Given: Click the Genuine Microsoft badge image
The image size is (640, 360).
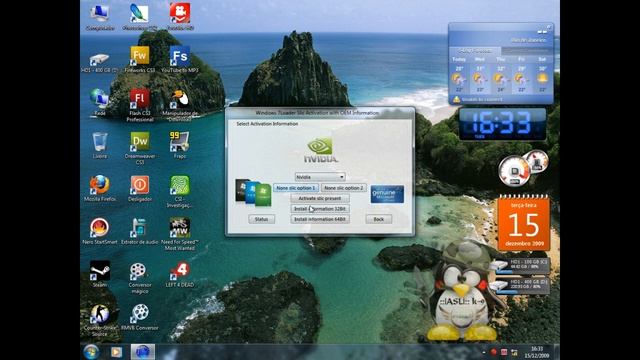Looking at the screenshot, I should coord(387,194).
